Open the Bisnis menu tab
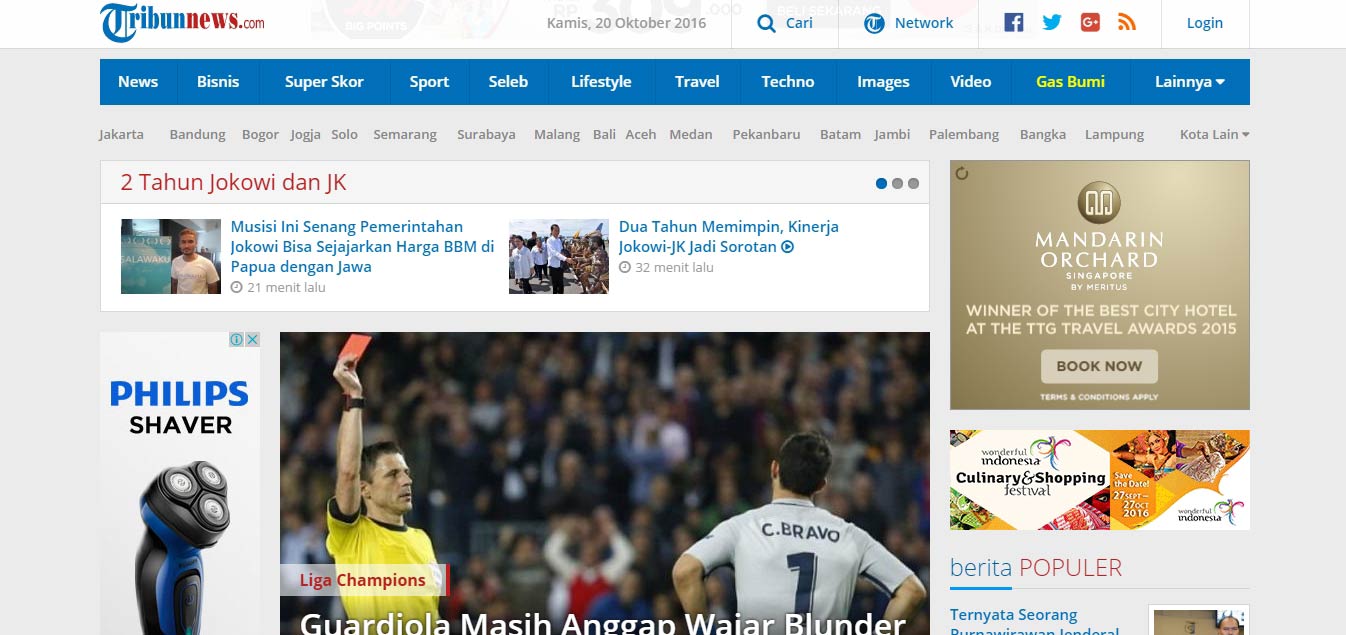This screenshot has height=635, width=1346. 218,82
